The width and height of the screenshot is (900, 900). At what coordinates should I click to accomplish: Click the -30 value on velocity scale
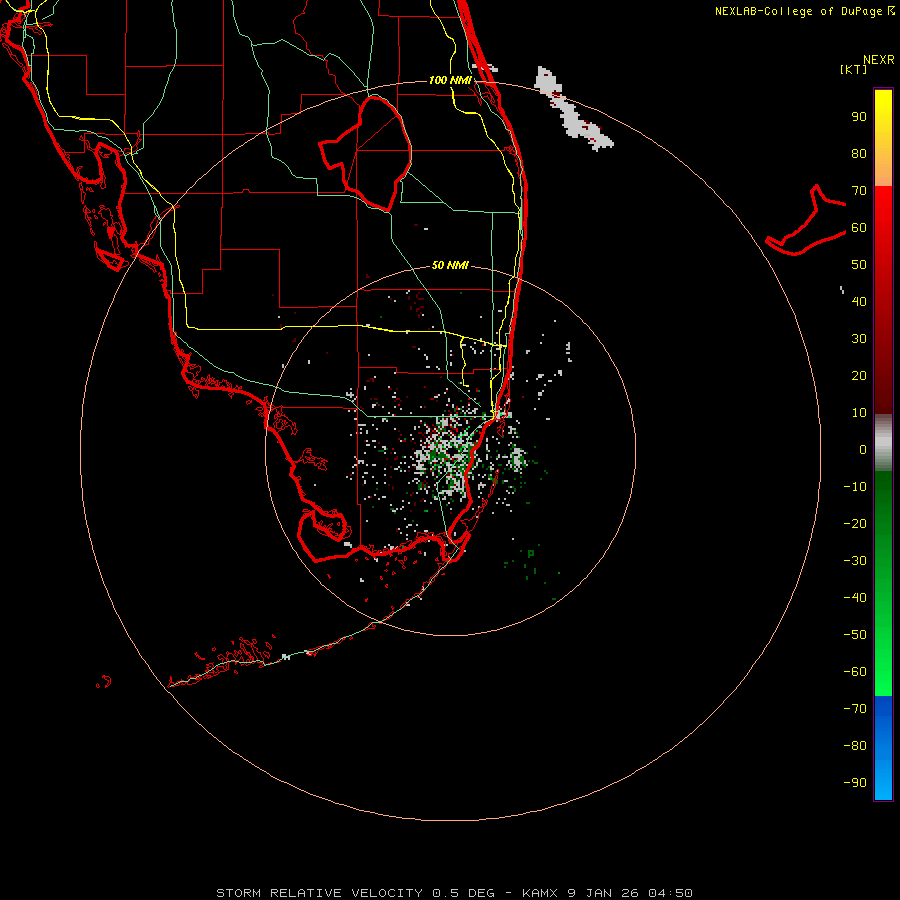coord(855,561)
